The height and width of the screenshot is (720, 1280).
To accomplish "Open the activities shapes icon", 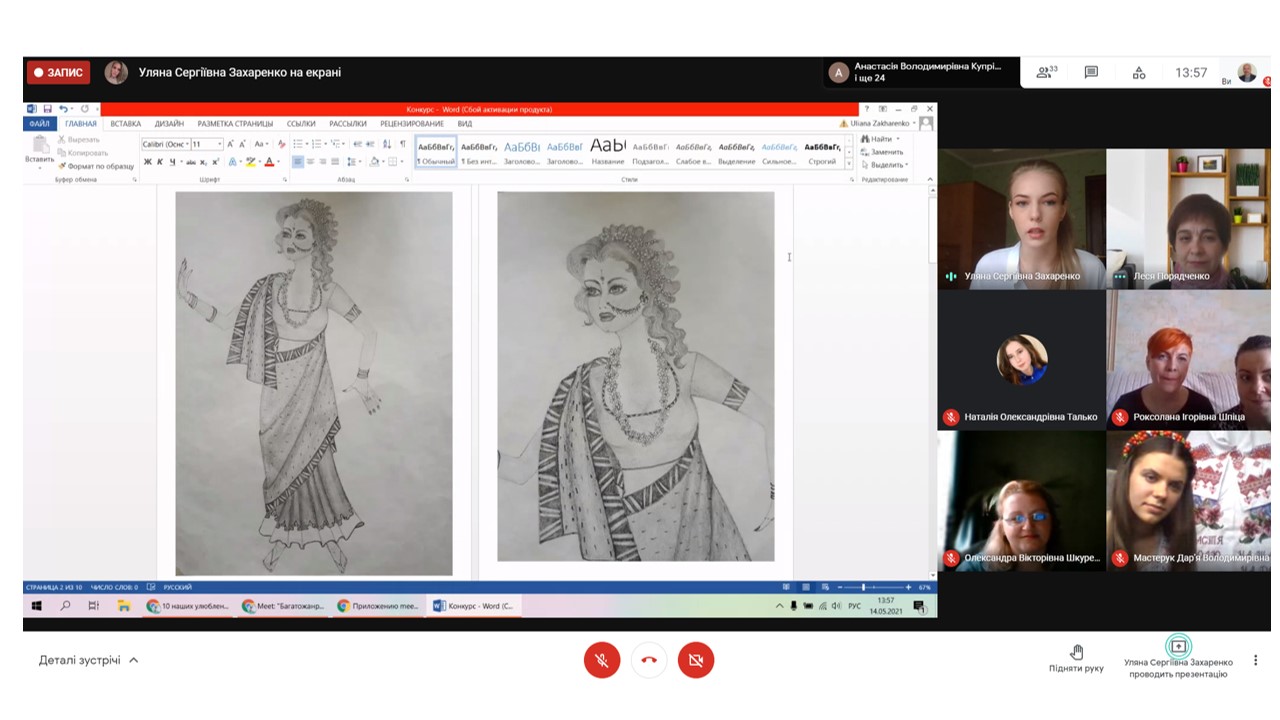I will pos(1138,72).
